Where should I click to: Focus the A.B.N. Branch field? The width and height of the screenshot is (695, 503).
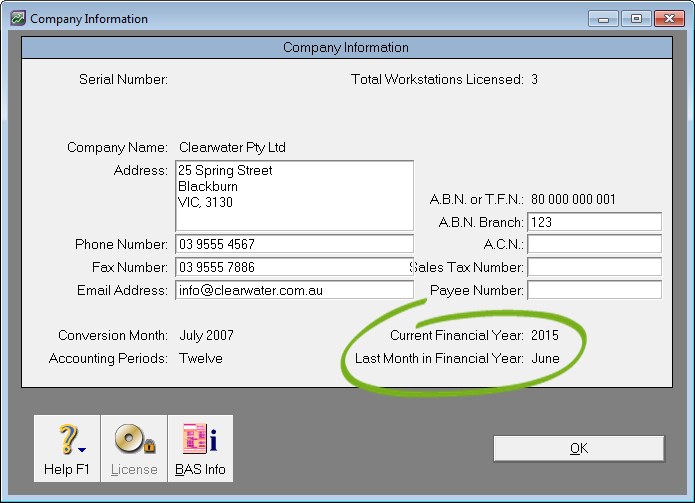coord(594,222)
